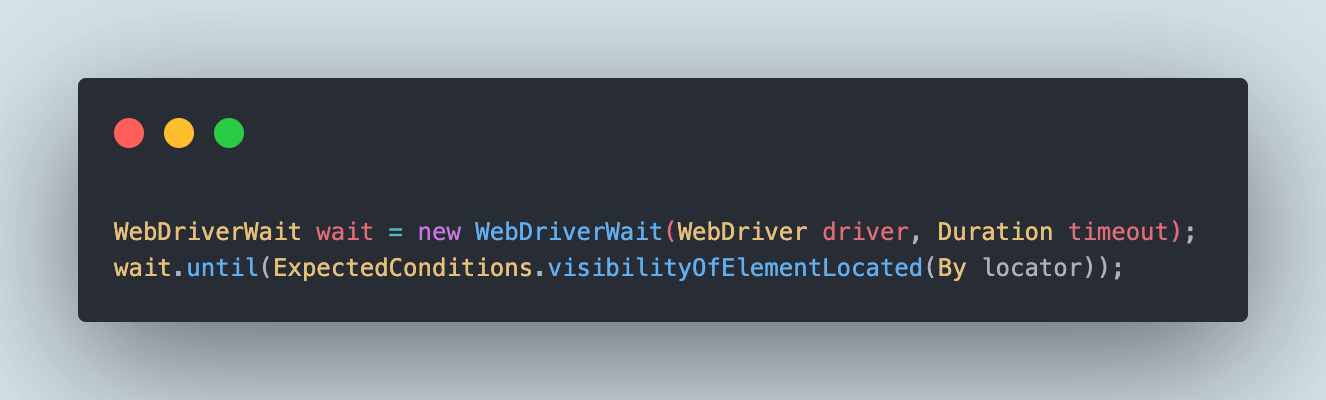Click the 'ExpectedConditions' class name
This screenshot has height=400, width=1326.
[402, 268]
